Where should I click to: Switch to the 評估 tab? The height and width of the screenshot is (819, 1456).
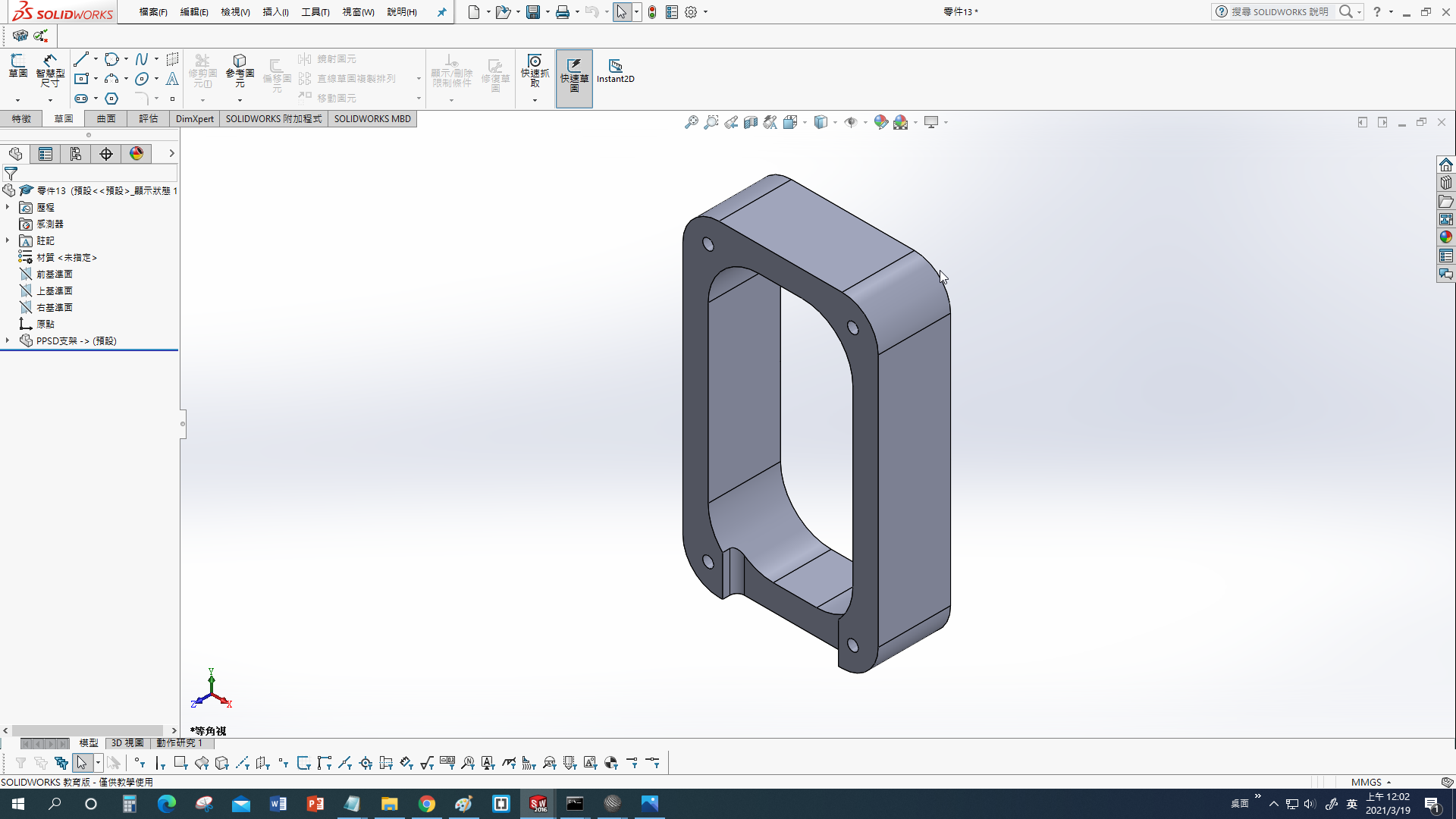point(149,119)
